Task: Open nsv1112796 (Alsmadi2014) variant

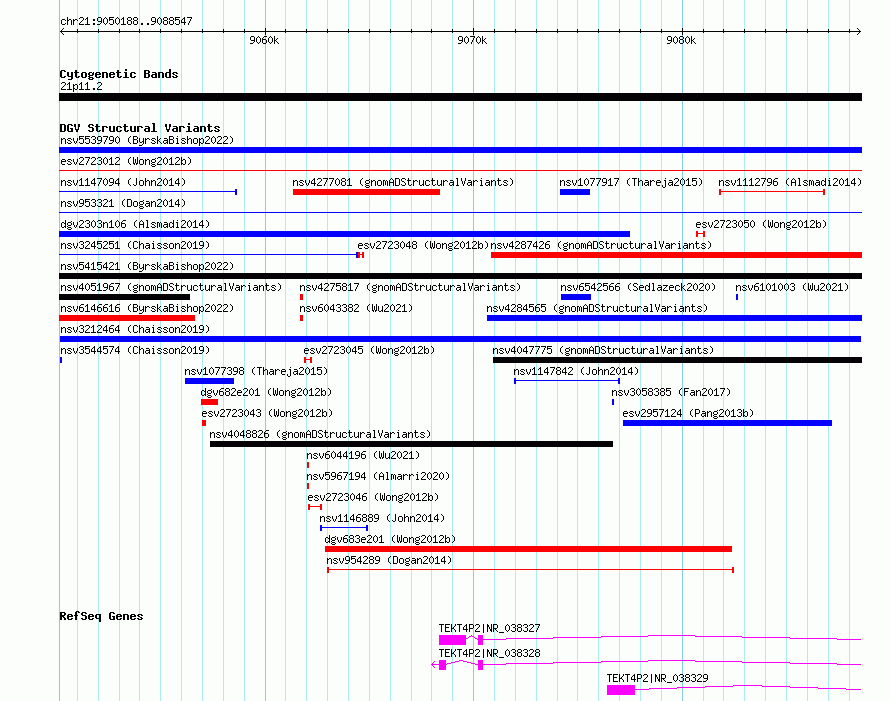Action: tap(790, 182)
